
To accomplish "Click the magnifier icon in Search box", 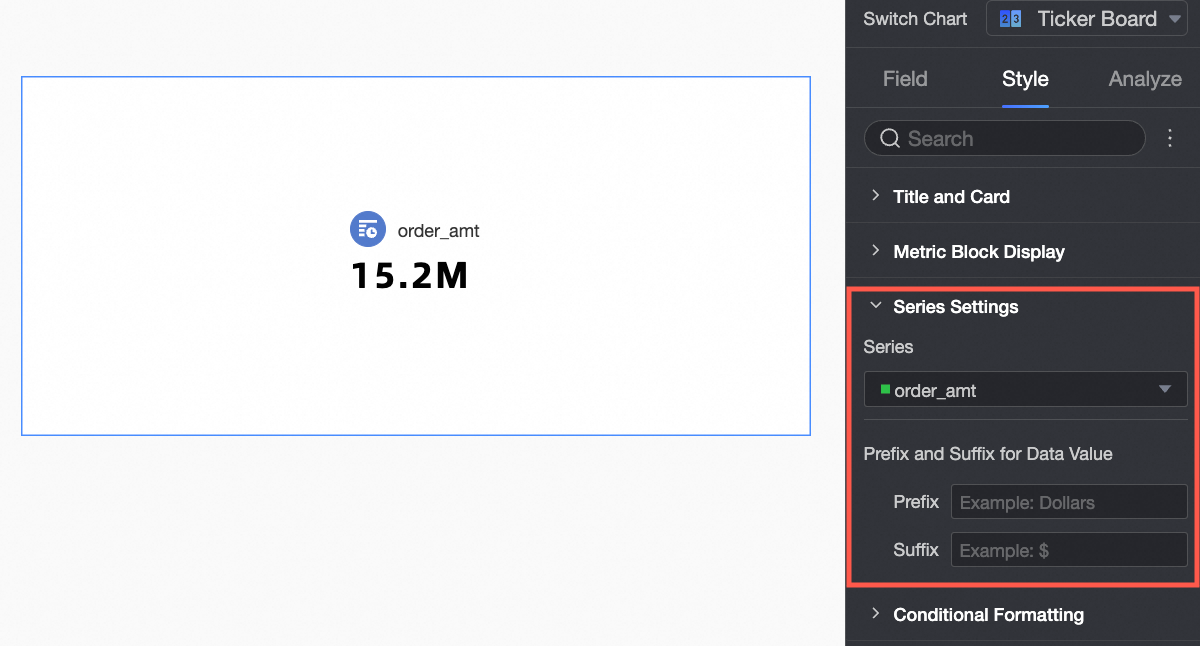I will click(x=890, y=139).
